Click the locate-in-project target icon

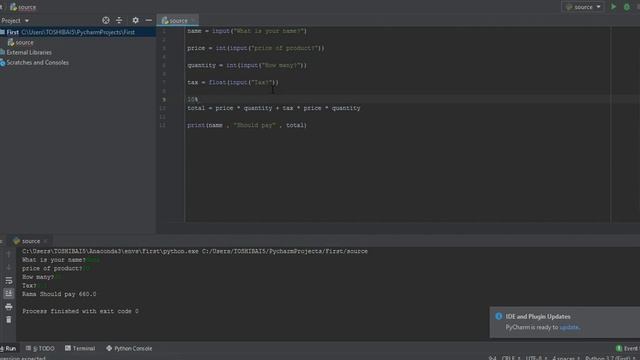click(x=106, y=20)
